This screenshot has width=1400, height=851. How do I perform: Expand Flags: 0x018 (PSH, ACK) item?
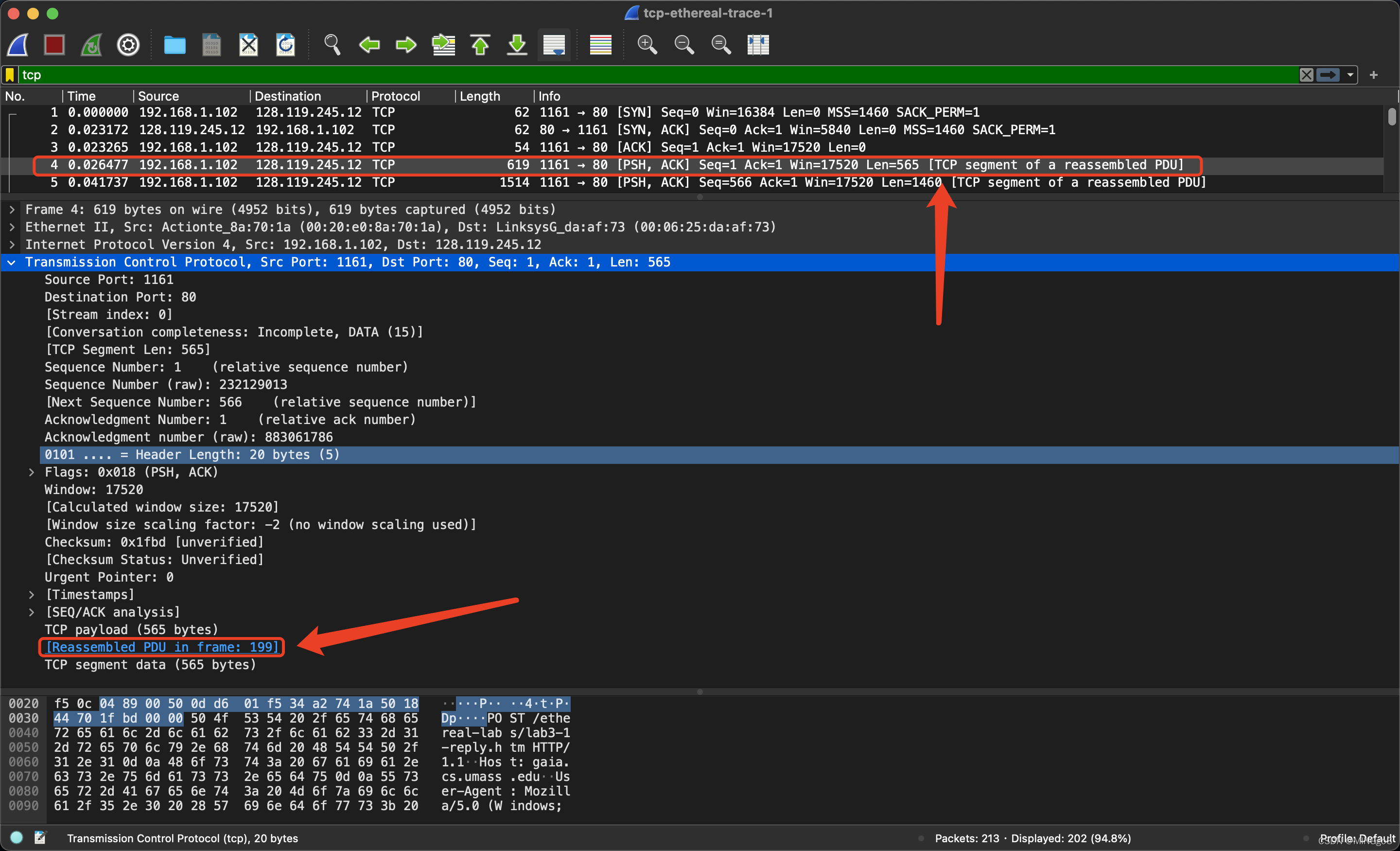point(32,472)
